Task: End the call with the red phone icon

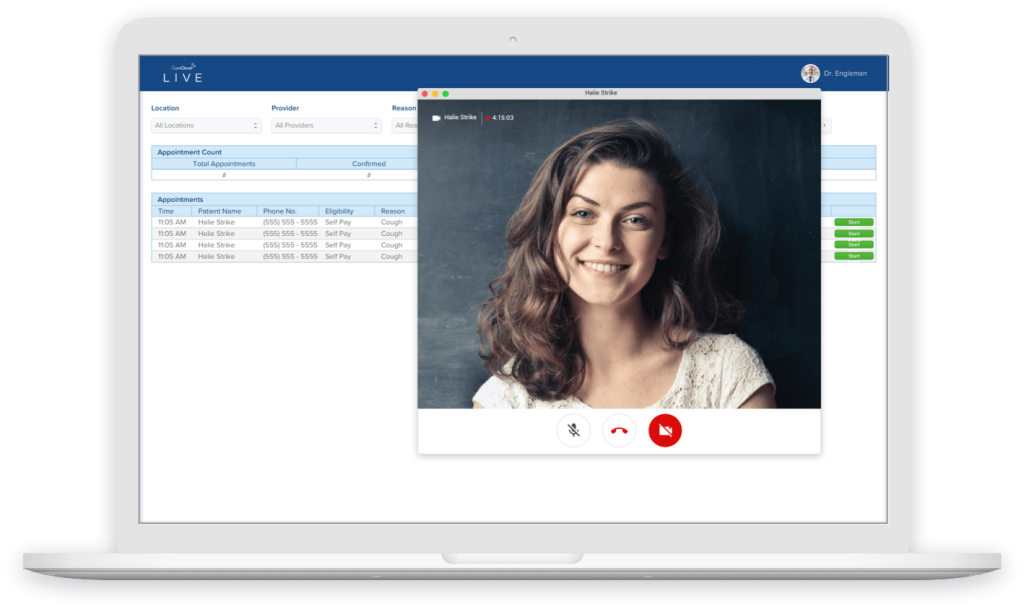Action: point(619,431)
